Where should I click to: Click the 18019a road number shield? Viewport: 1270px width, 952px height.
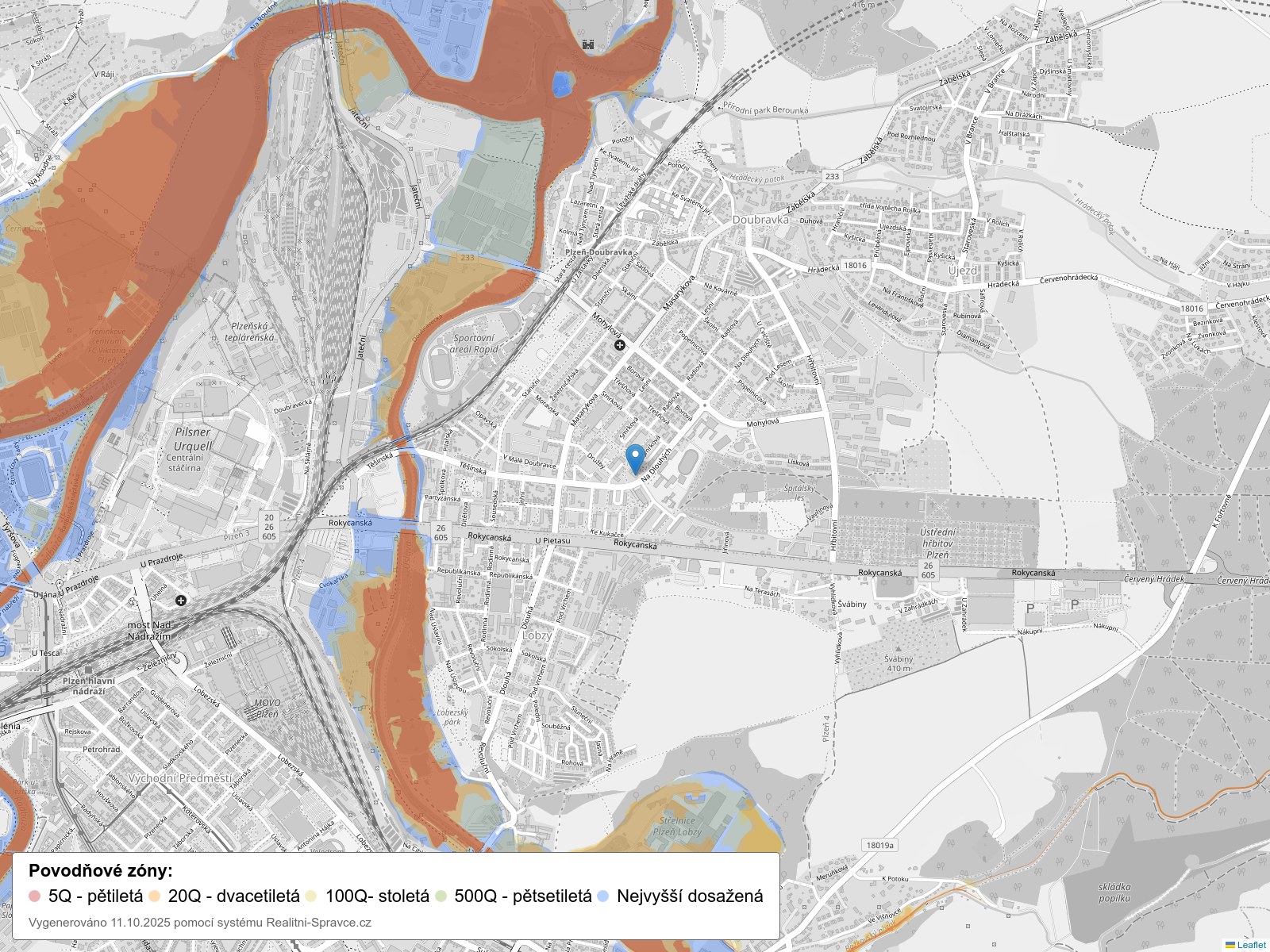click(879, 846)
